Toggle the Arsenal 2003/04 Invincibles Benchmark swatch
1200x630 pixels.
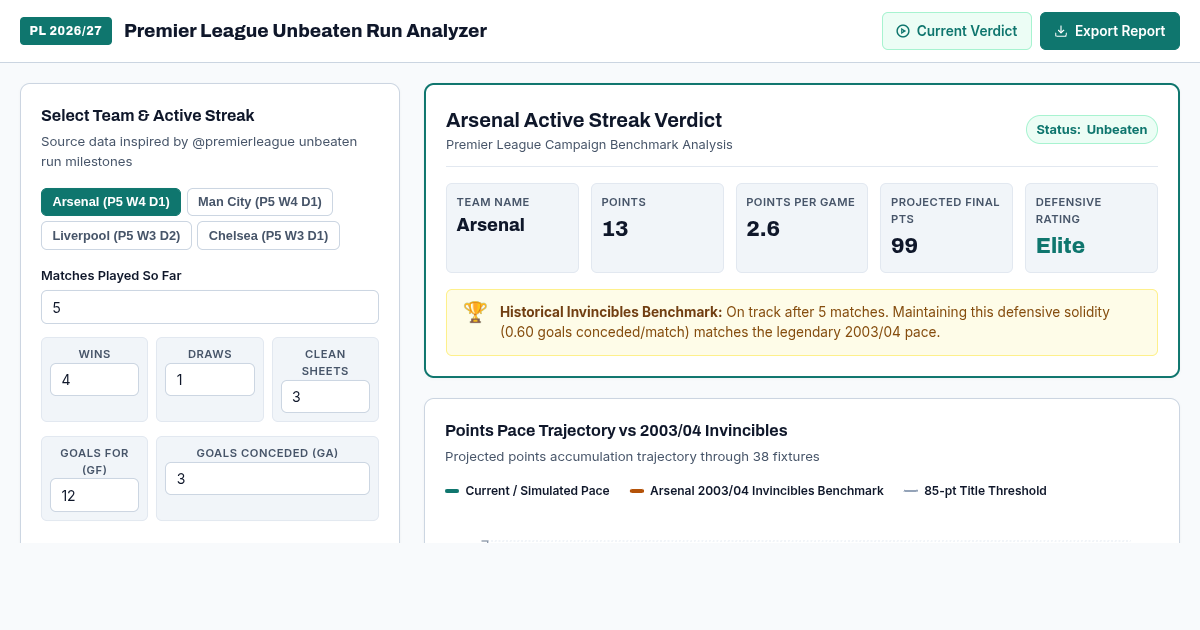pyautogui.click(x=637, y=491)
